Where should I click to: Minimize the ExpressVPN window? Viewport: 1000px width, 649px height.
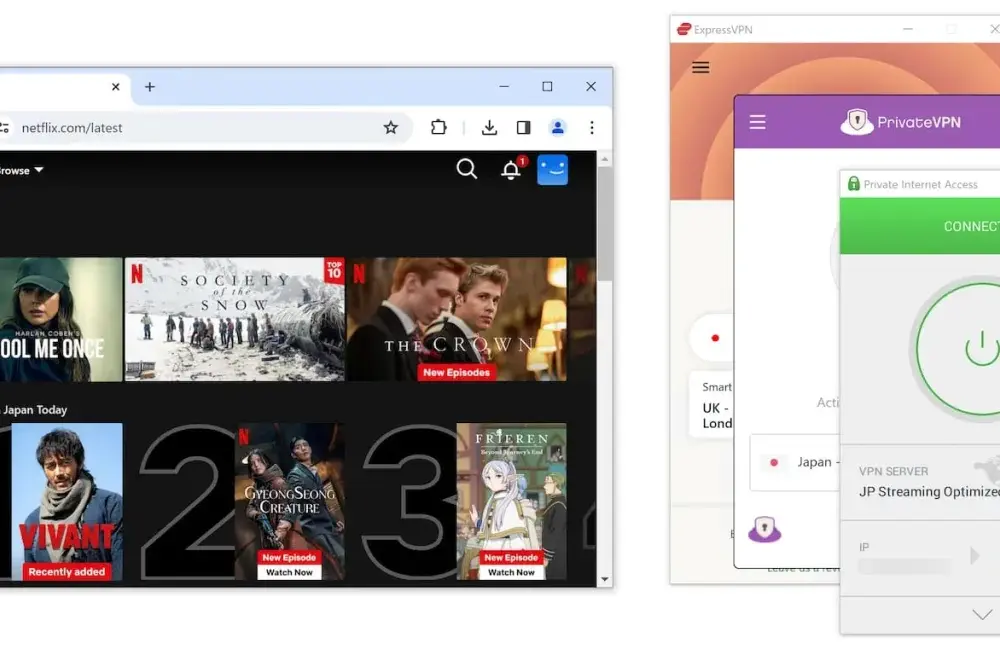[908, 29]
